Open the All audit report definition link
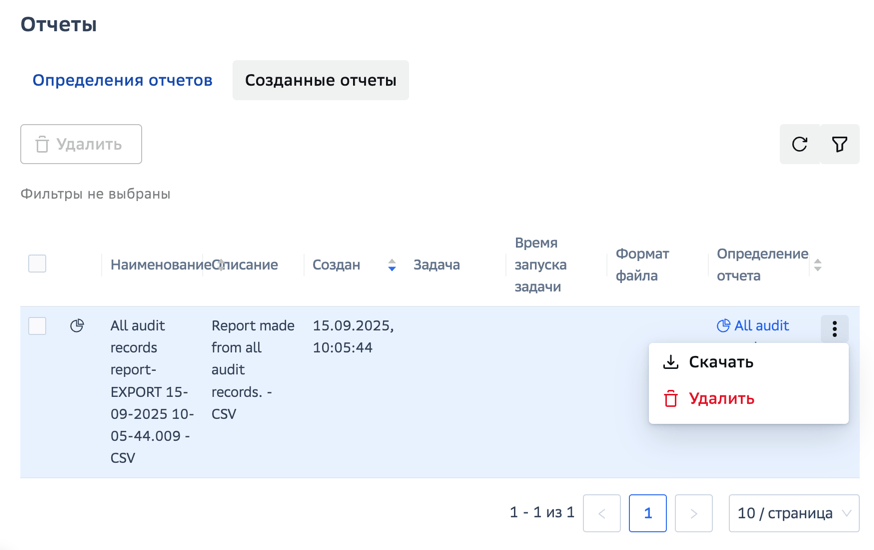The width and height of the screenshot is (874, 550). (x=753, y=325)
